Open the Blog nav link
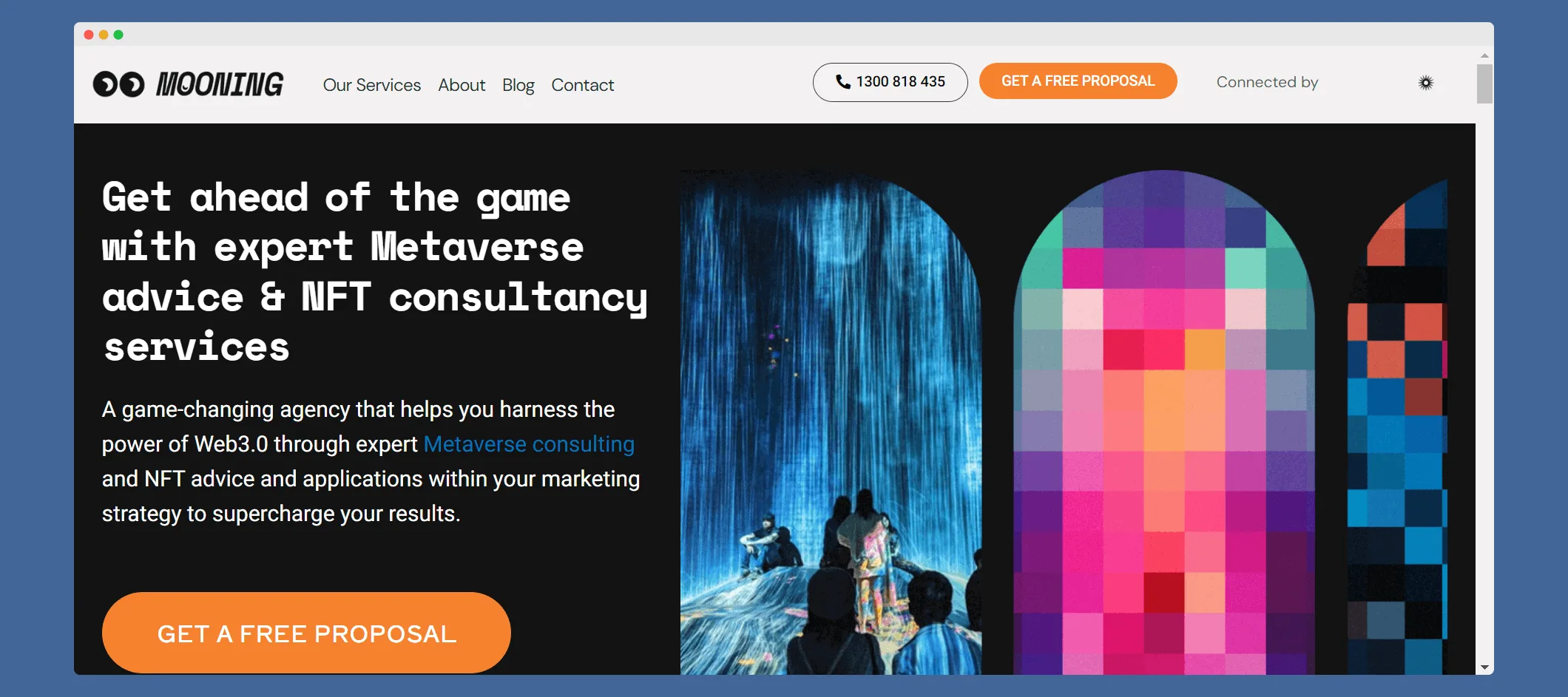 click(x=518, y=85)
